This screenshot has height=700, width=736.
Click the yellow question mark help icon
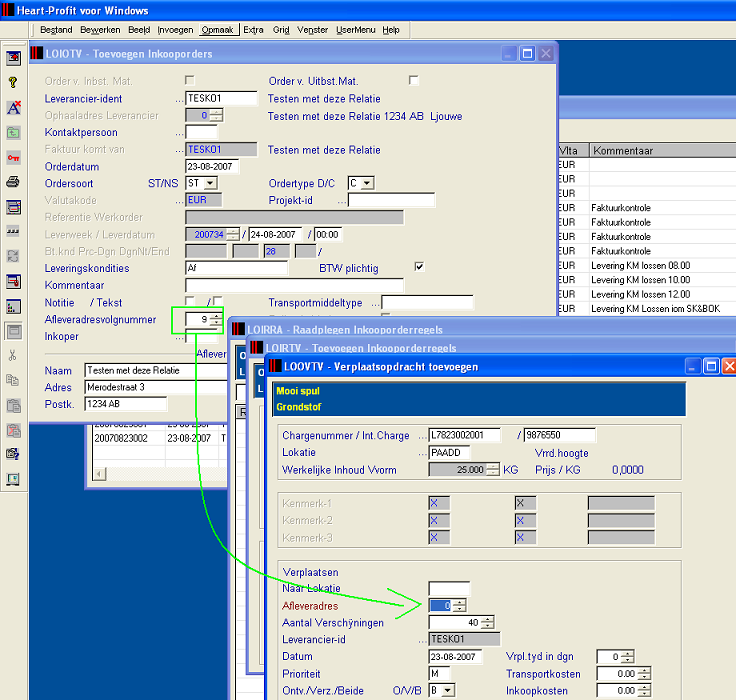click(13, 83)
